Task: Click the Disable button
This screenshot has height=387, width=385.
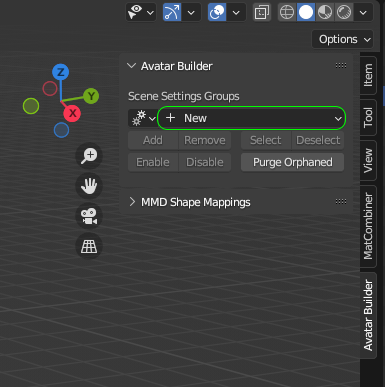Action: point(205,162)
